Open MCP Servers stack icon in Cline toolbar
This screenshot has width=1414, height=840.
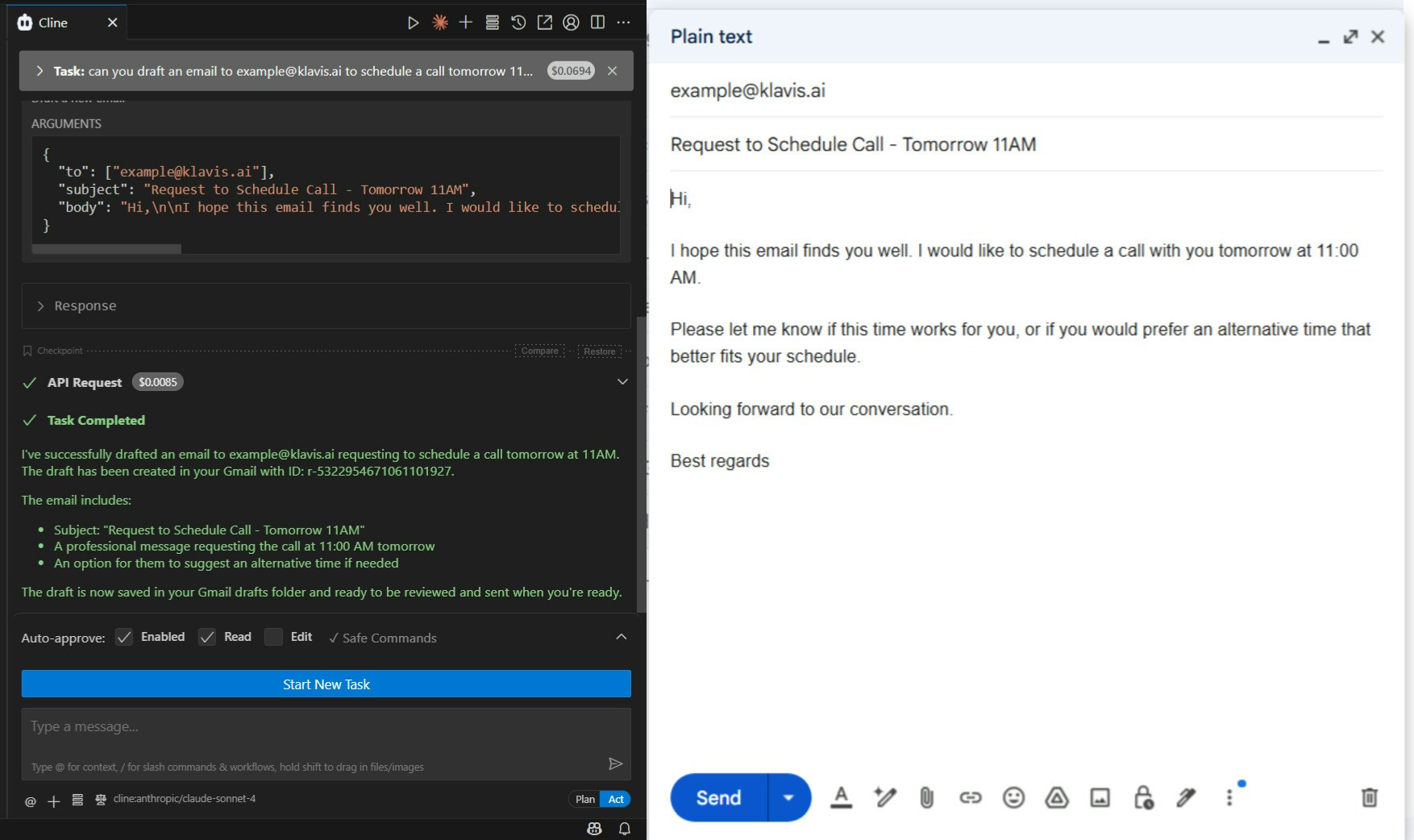click(492, 23)
